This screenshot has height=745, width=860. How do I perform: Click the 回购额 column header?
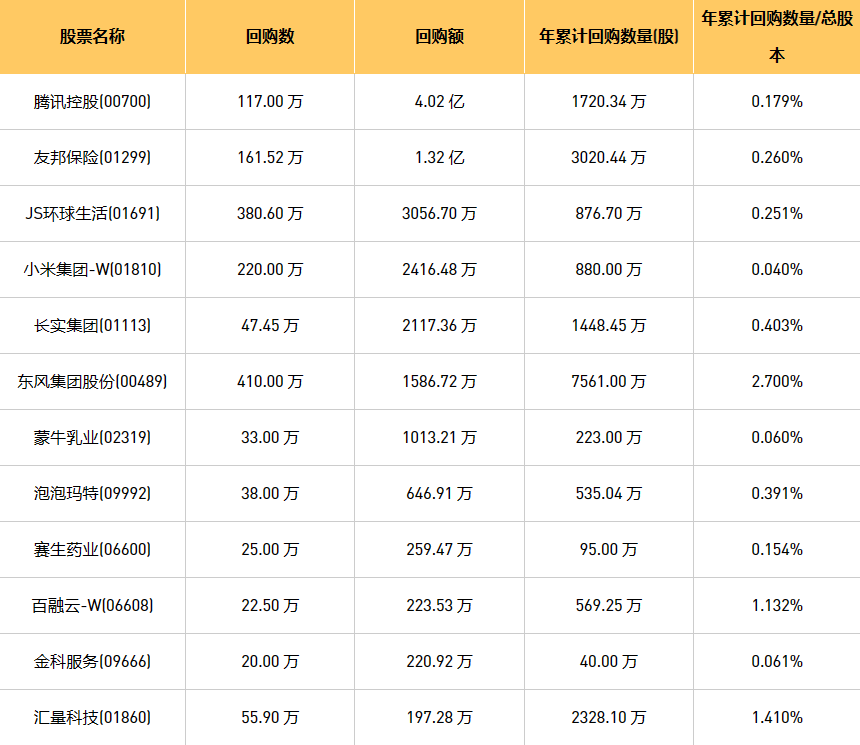tap(439, 37)
